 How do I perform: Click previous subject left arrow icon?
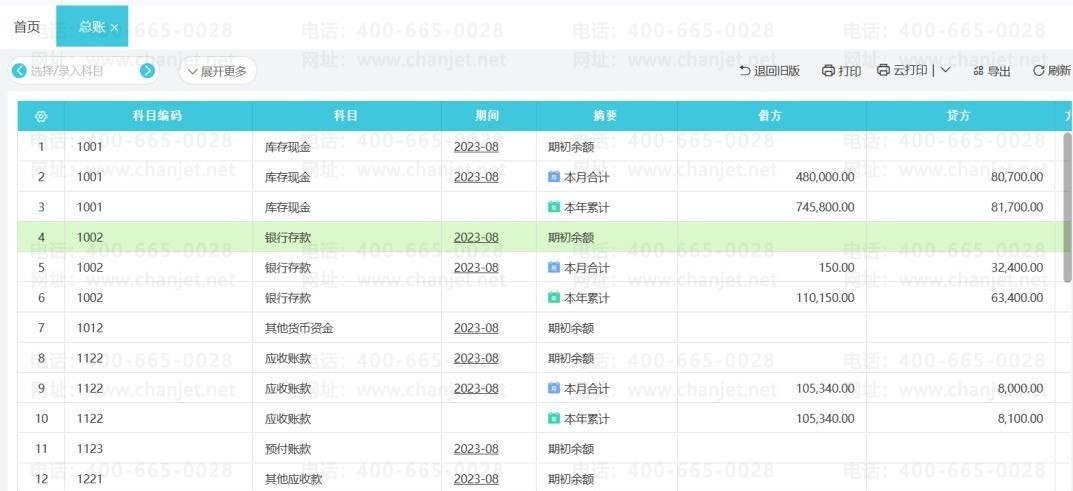(x=19, y=70)
